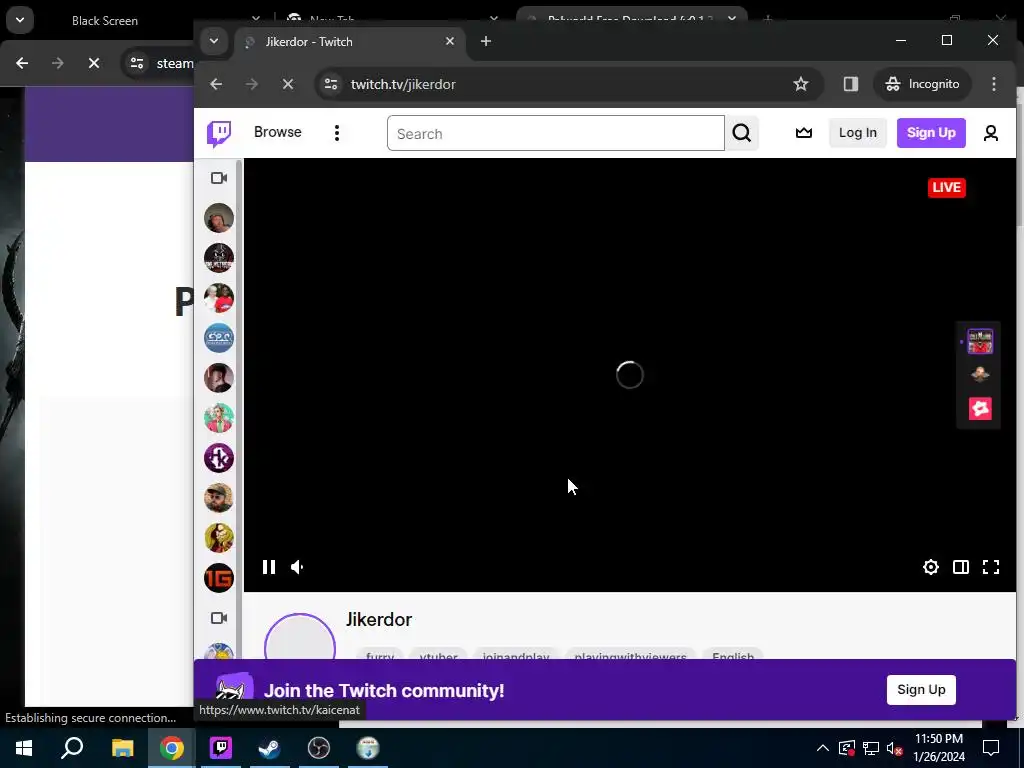Open the Jikerdor channel profile picture
The width and height of the screenshot is (1024, 768).
tap(300, 637)
